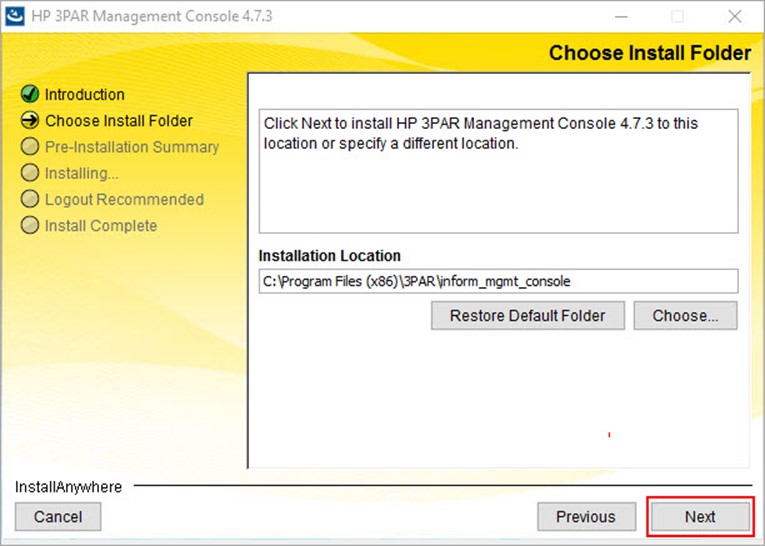Close the installer window
The height and width of the screenshot is (546, 765).
click(735, 17)
